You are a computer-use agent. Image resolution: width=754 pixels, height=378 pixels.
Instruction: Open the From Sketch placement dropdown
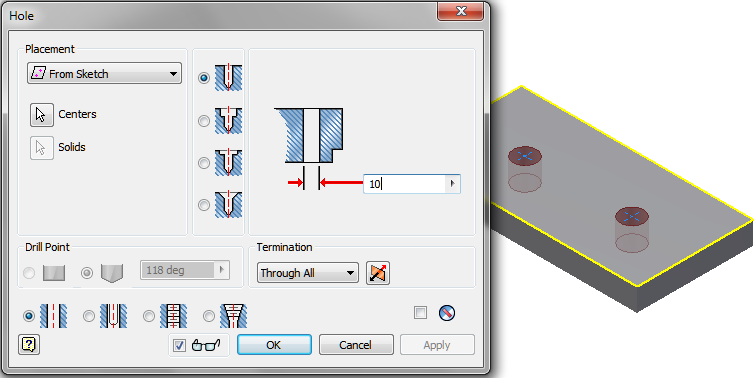coord(104,74)
